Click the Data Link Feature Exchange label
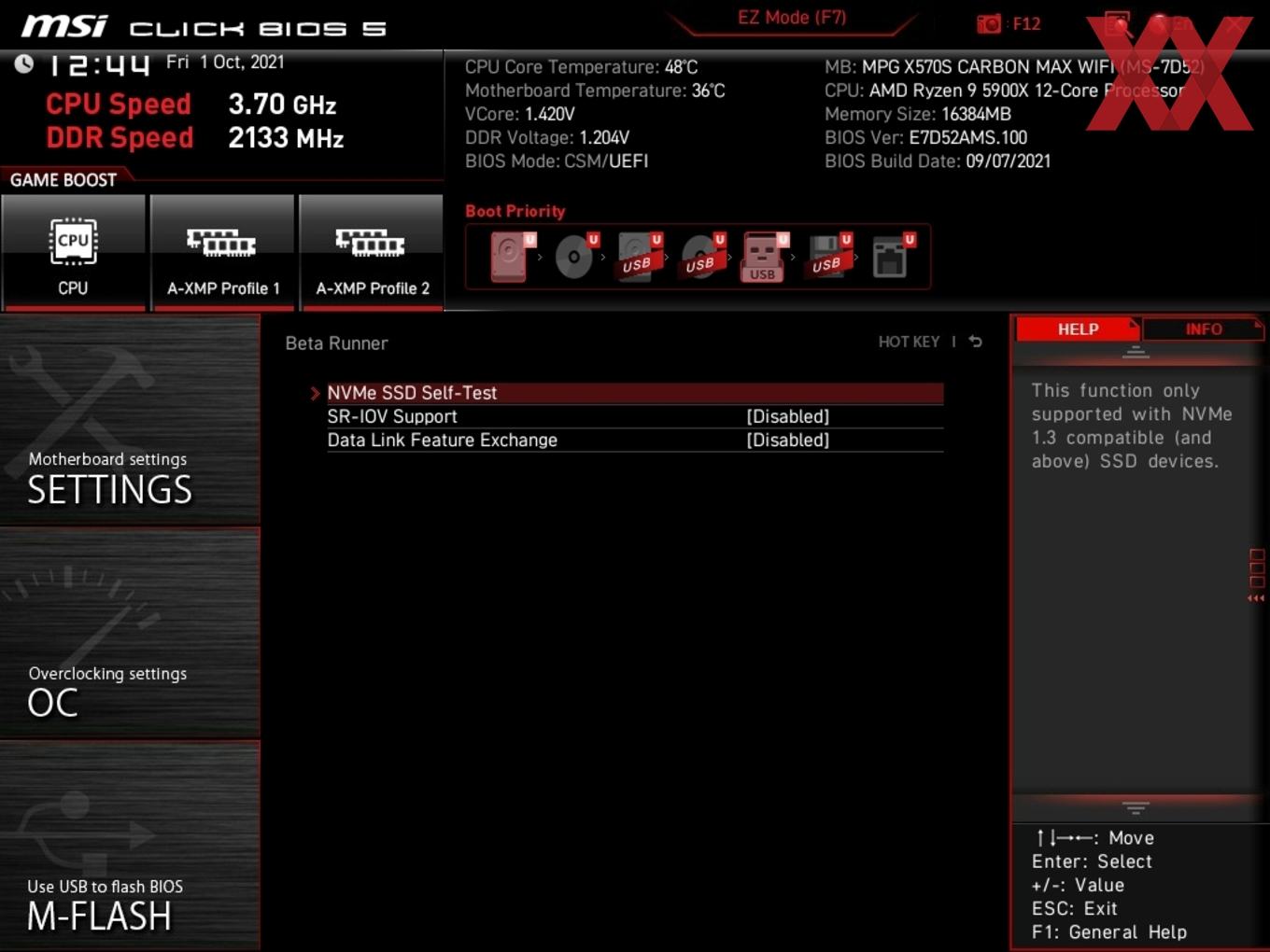1270x952 pixels. [442, 440]
